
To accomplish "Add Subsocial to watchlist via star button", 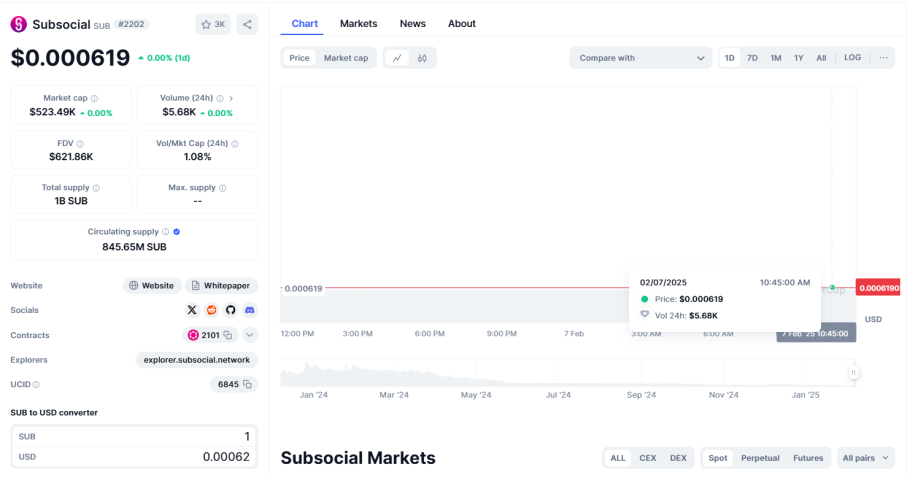I will pos(213,24).
